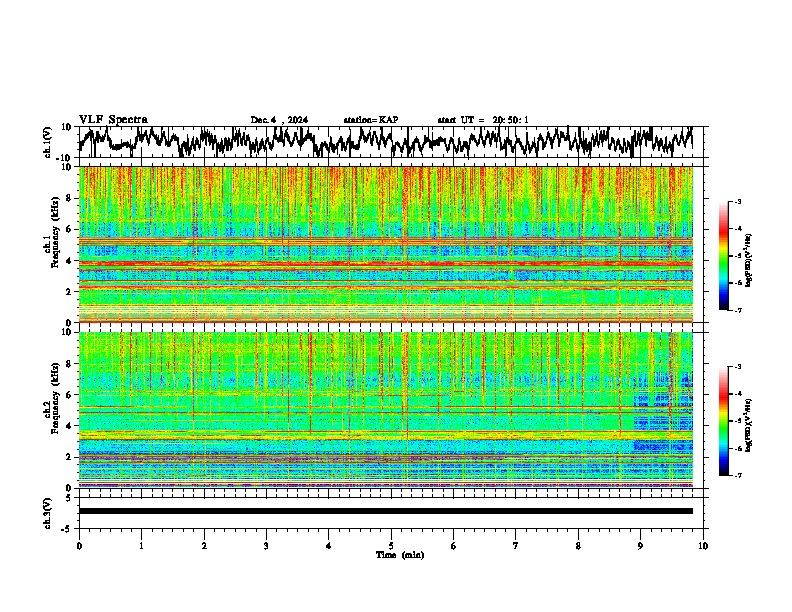Screen dimensions: 792x612
Task: Click the '8' kHz tick on ch.1 frequency axis
Action: coord(69,198)
